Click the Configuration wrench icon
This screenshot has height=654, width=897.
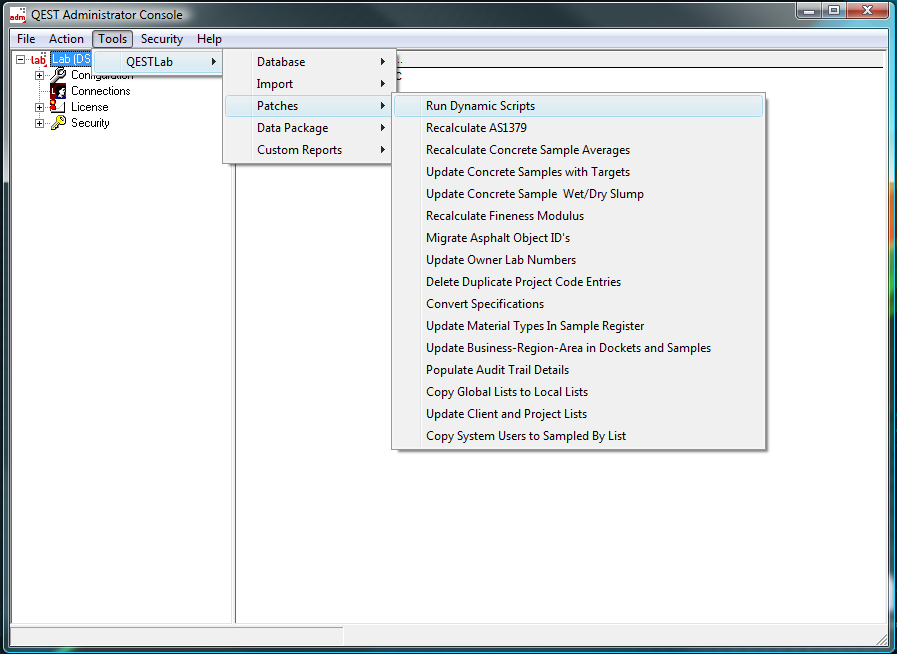[58, 76]
